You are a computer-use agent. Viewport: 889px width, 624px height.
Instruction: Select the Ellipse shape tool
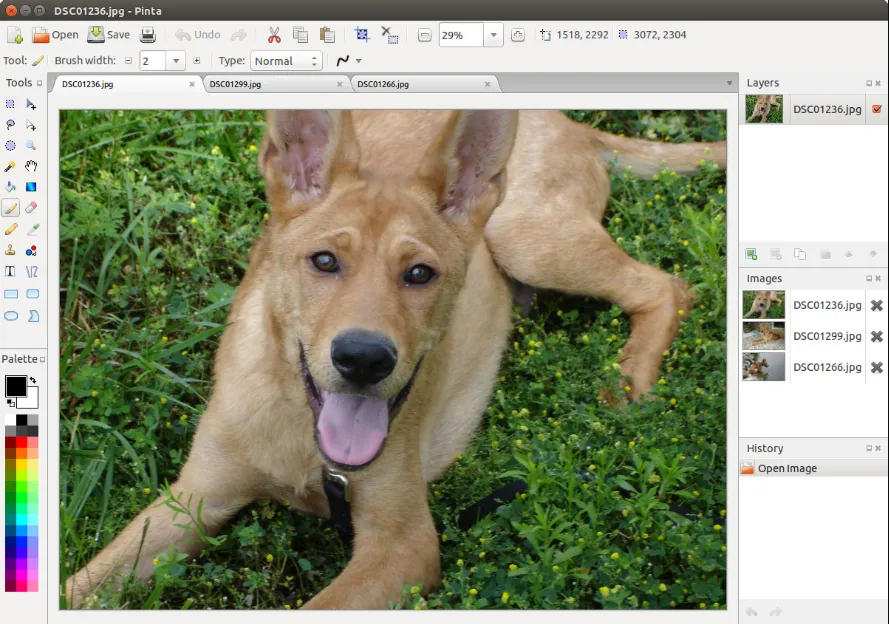coord(11,314)
